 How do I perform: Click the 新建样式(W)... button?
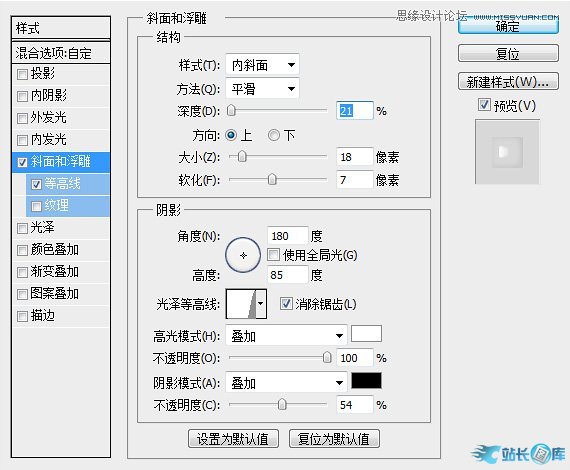pyautogui.click(x=508, y=81)
